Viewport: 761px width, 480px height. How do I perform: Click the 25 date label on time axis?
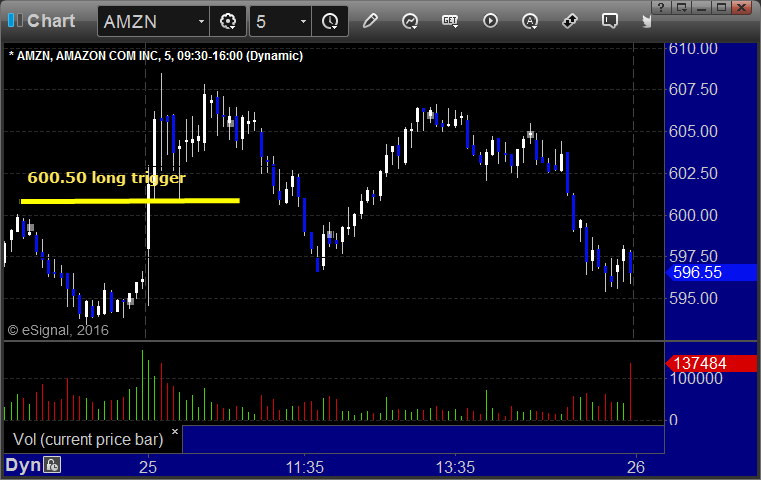pyautogui.click(x=148, y=467)
